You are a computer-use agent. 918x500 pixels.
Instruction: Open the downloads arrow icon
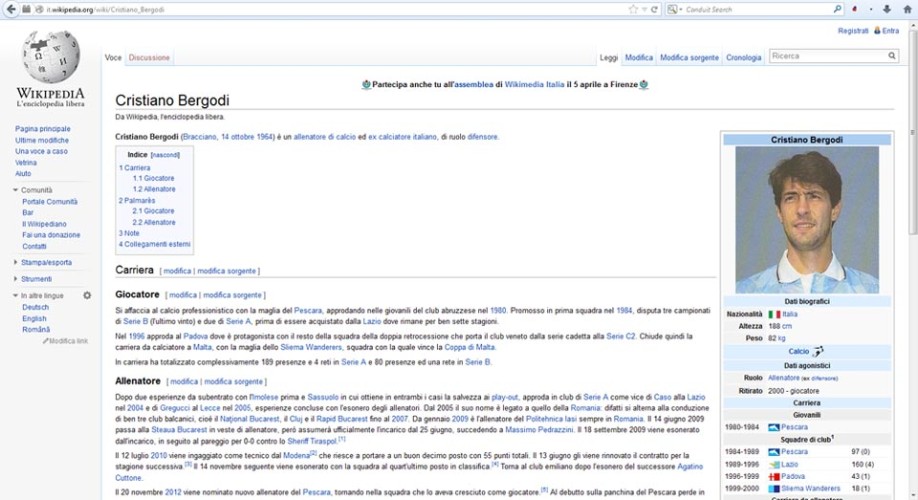pos(887,9)
